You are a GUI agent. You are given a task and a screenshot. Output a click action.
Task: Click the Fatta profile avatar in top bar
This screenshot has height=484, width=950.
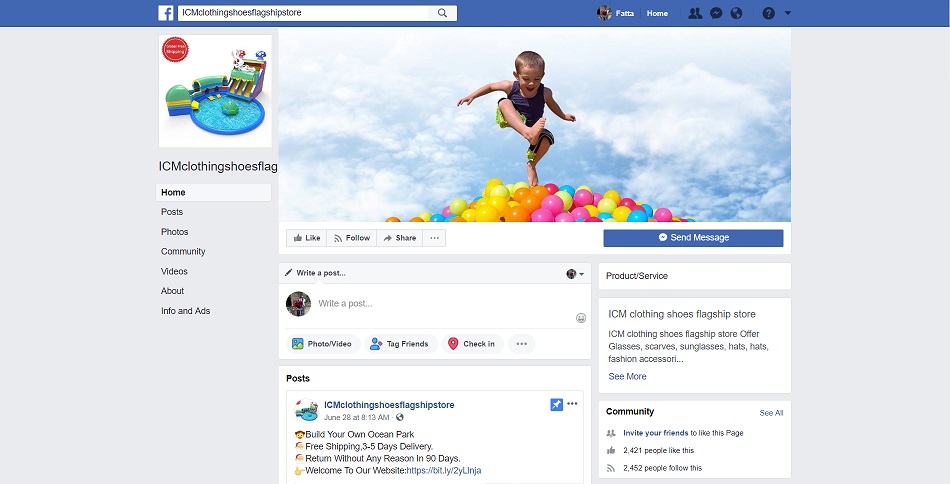point(604,13)
